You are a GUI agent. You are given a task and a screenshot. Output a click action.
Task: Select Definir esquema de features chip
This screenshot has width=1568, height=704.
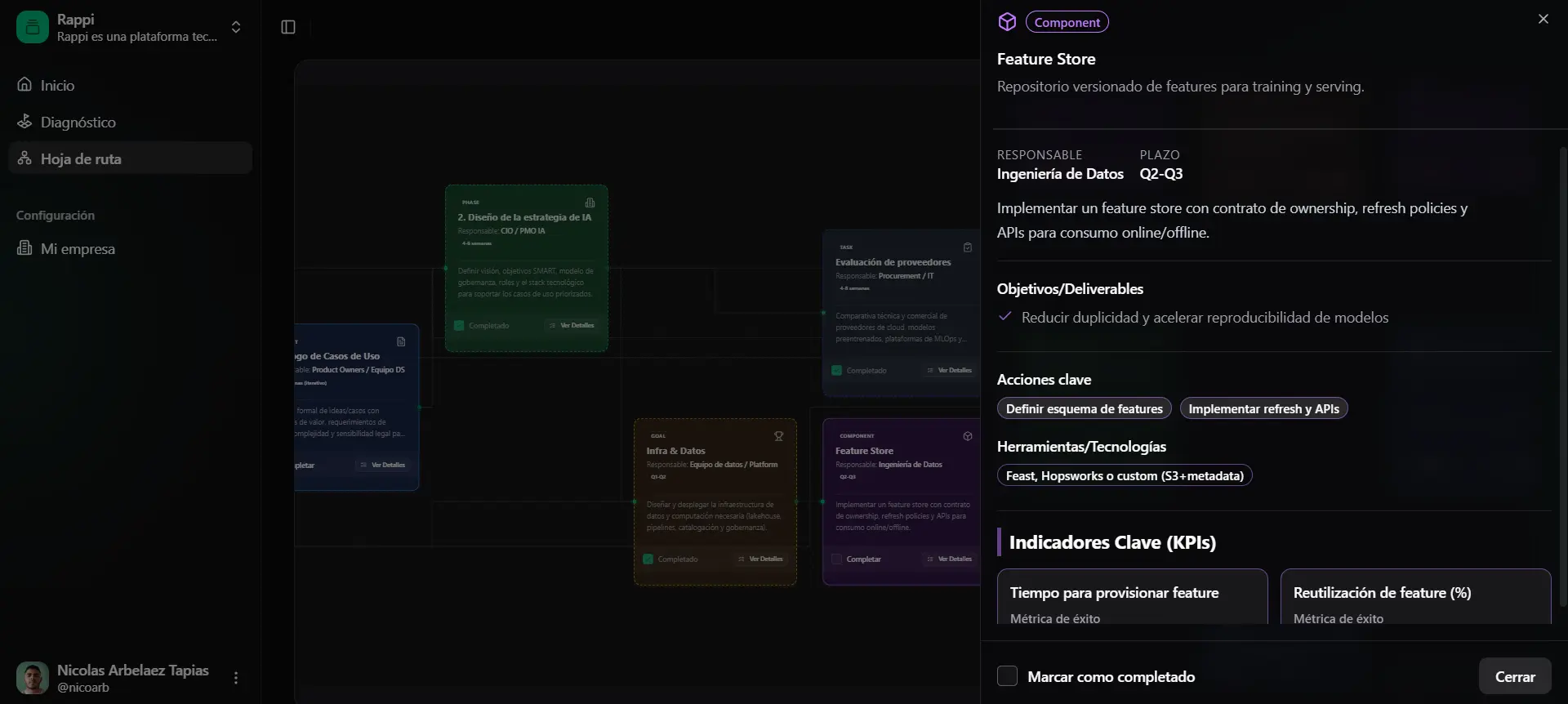[x=1084, y=408]
